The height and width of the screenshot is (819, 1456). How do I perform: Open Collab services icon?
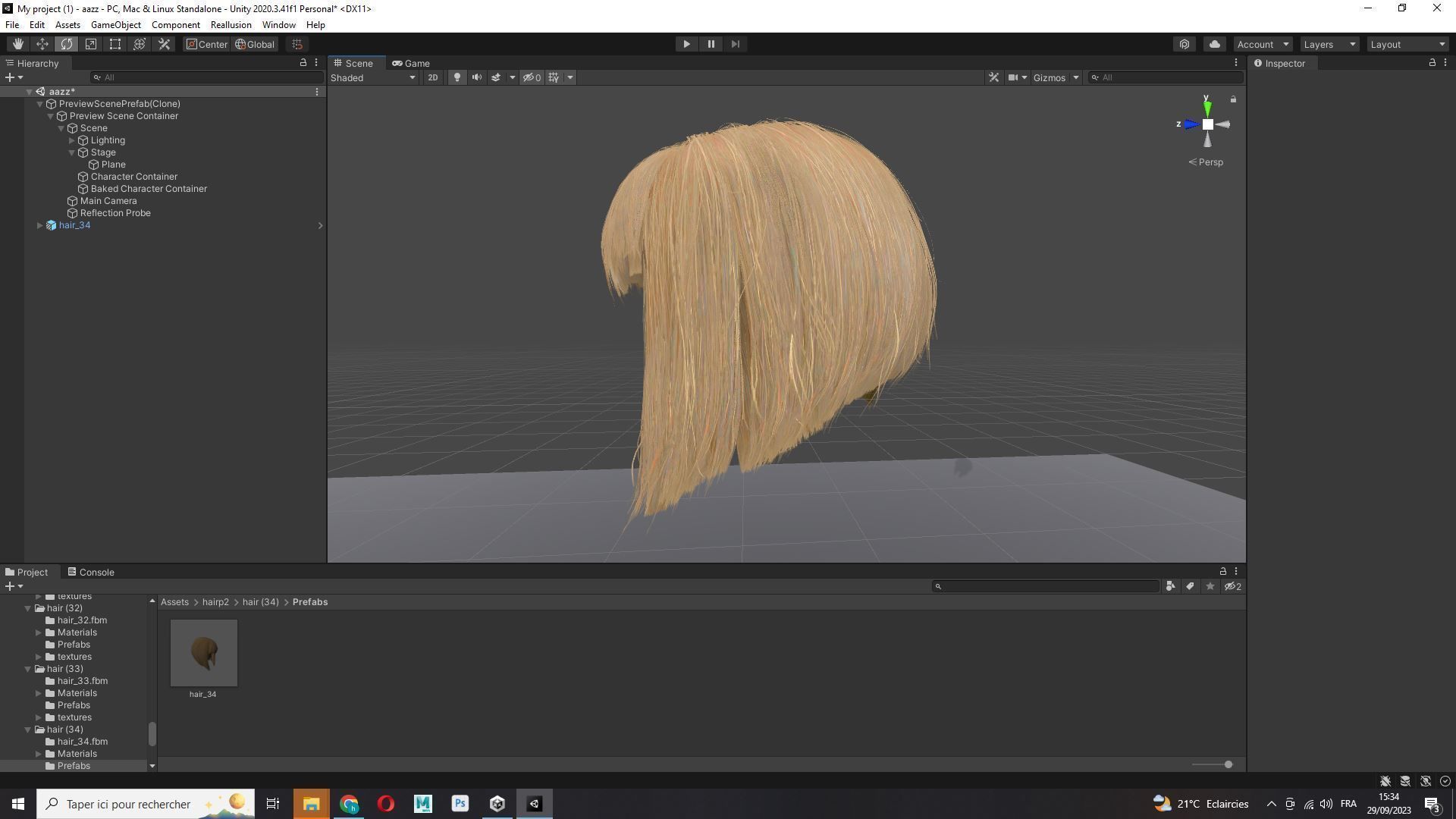(x=1185, y=44)
